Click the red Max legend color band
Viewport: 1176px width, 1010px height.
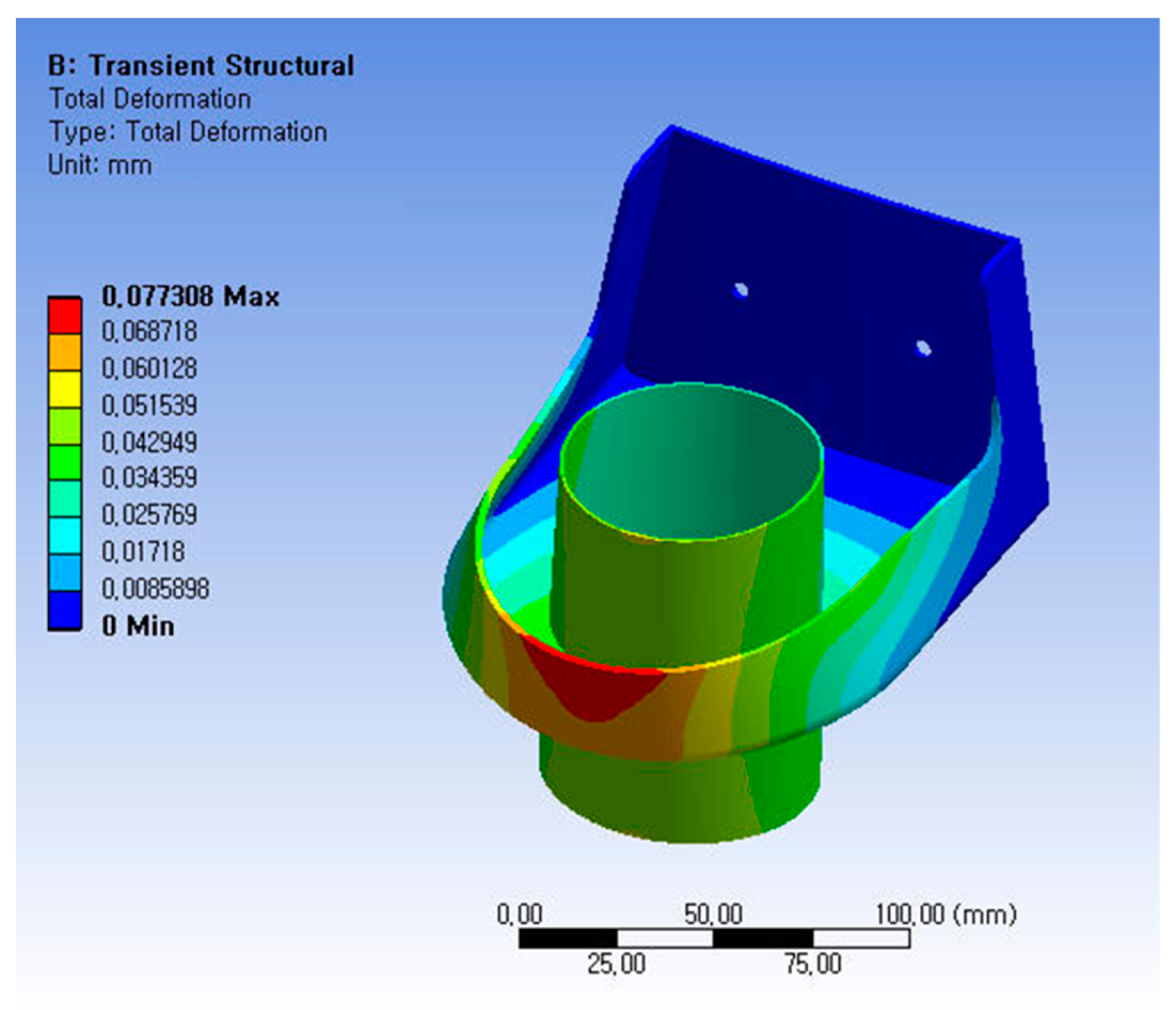coord(65,316)
